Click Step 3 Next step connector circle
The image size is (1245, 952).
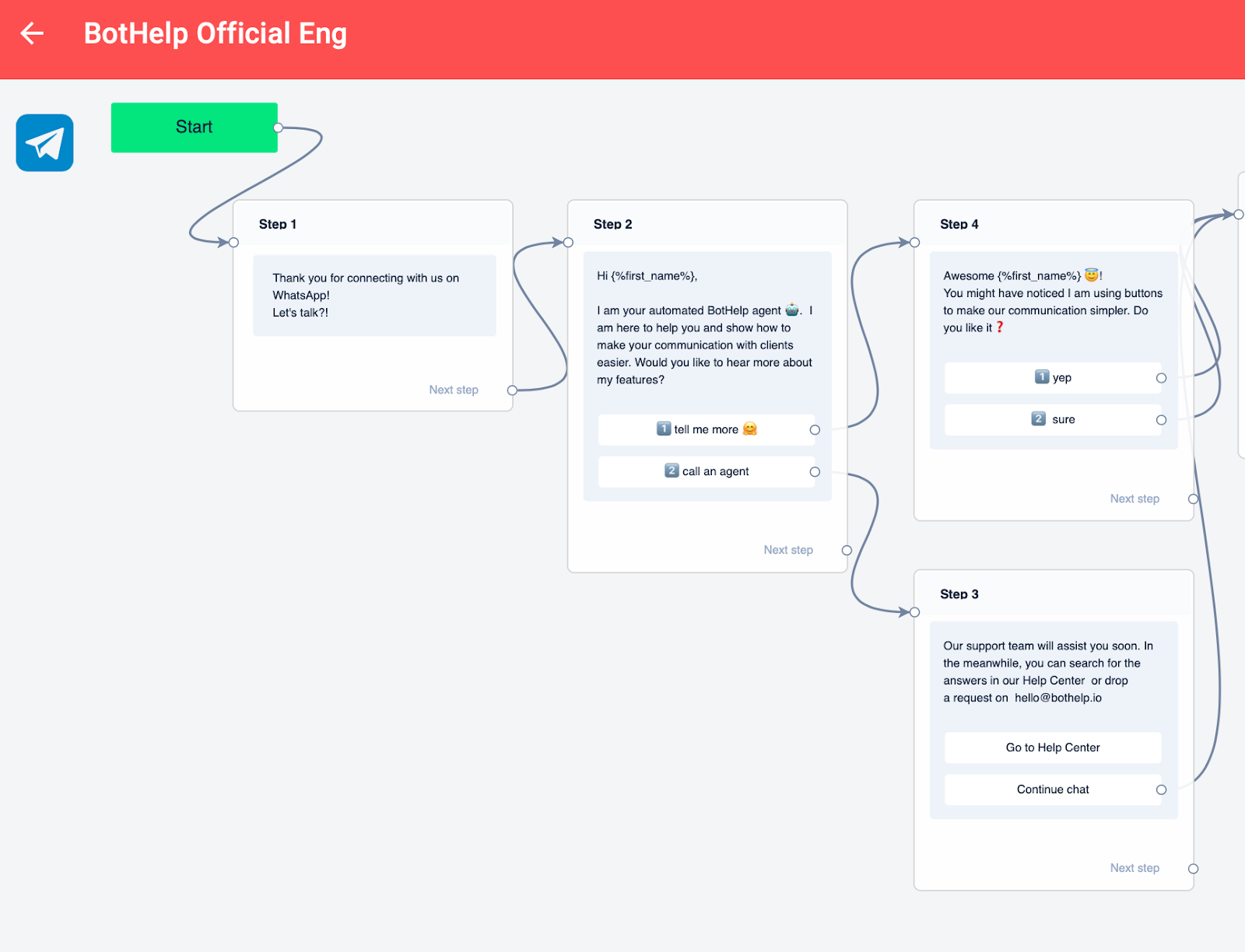coord(1193,869)
